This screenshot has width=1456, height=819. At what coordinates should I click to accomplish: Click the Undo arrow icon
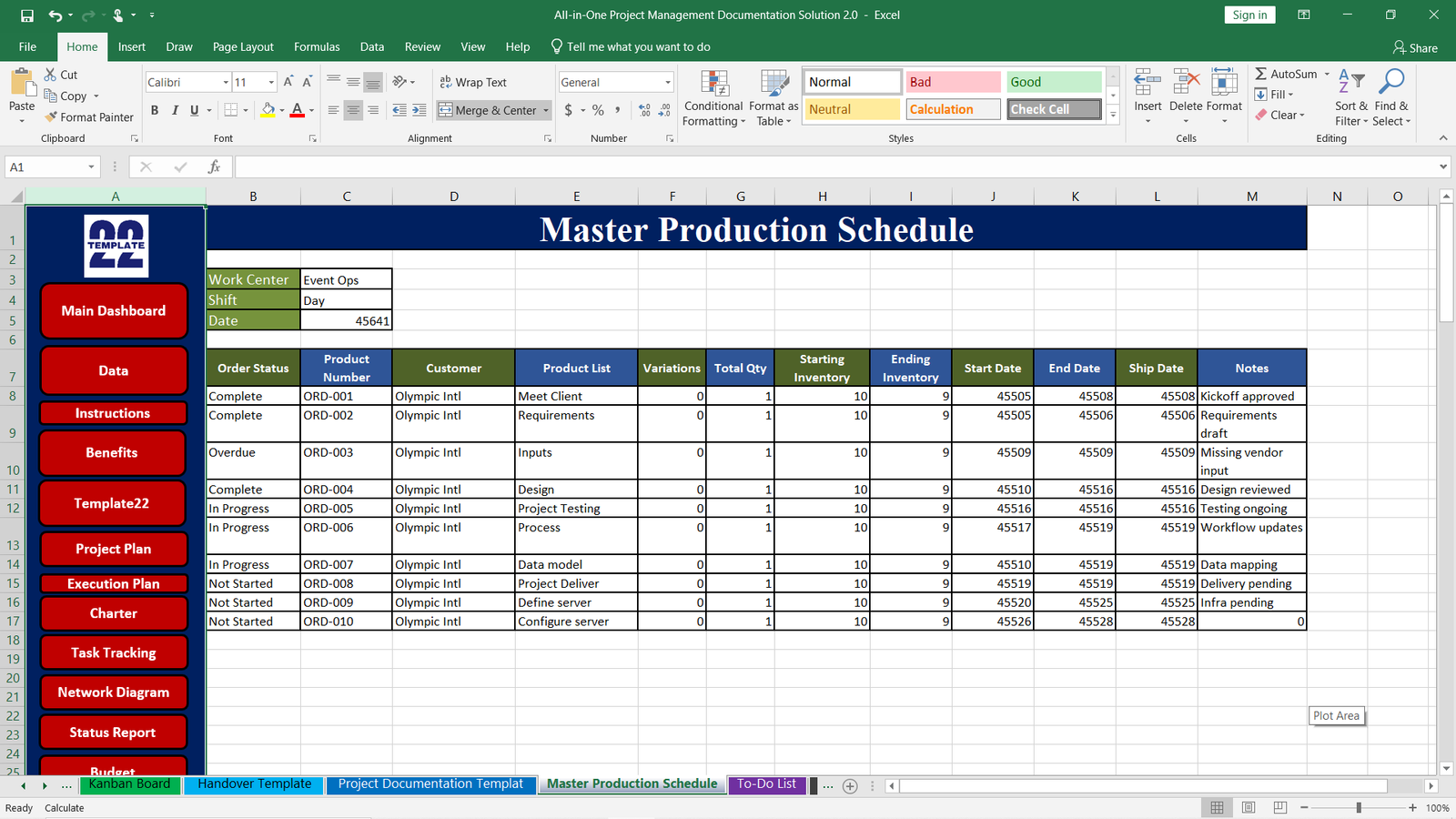[x=56, y=15]
